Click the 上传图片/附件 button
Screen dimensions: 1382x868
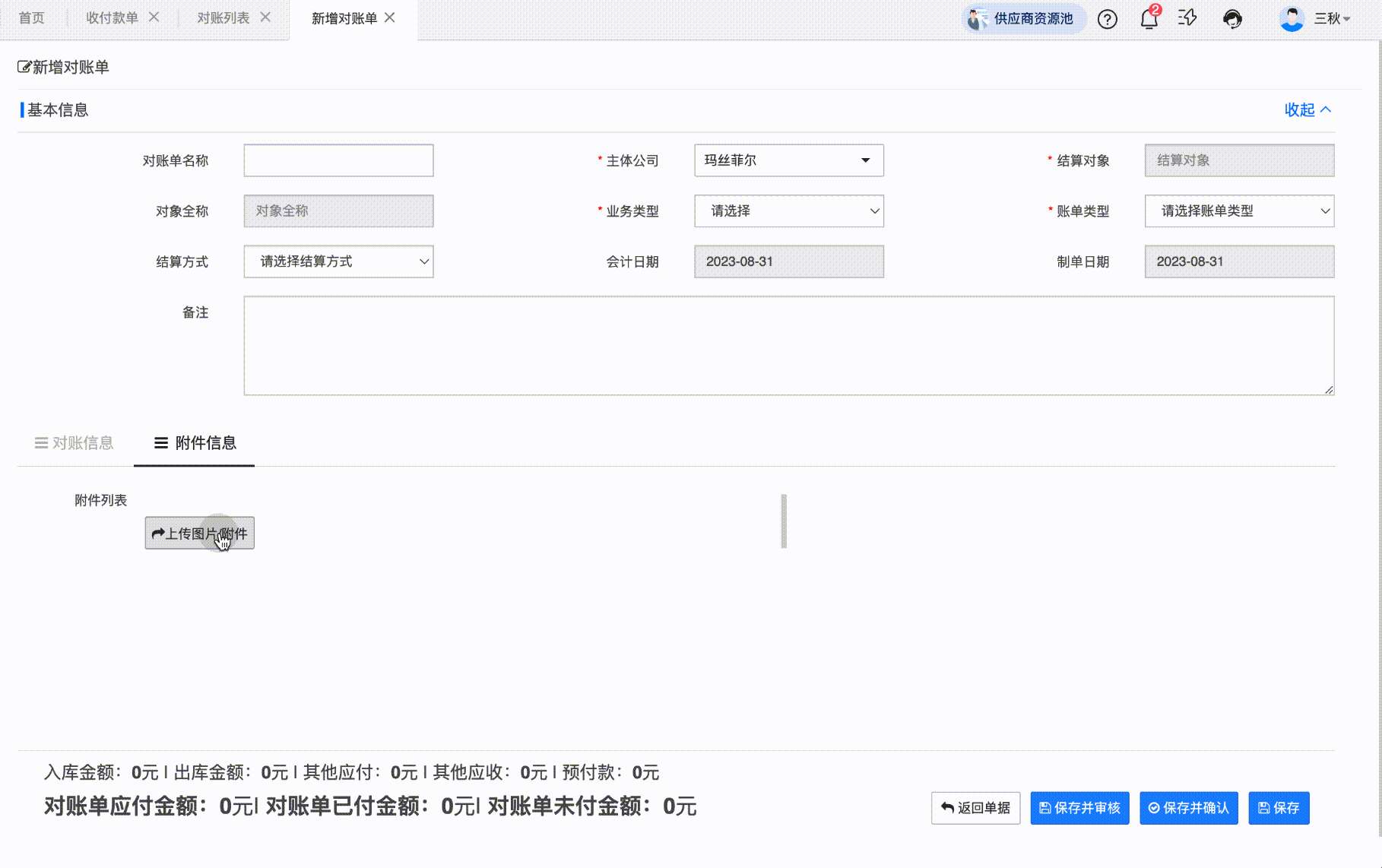[199, 534]
